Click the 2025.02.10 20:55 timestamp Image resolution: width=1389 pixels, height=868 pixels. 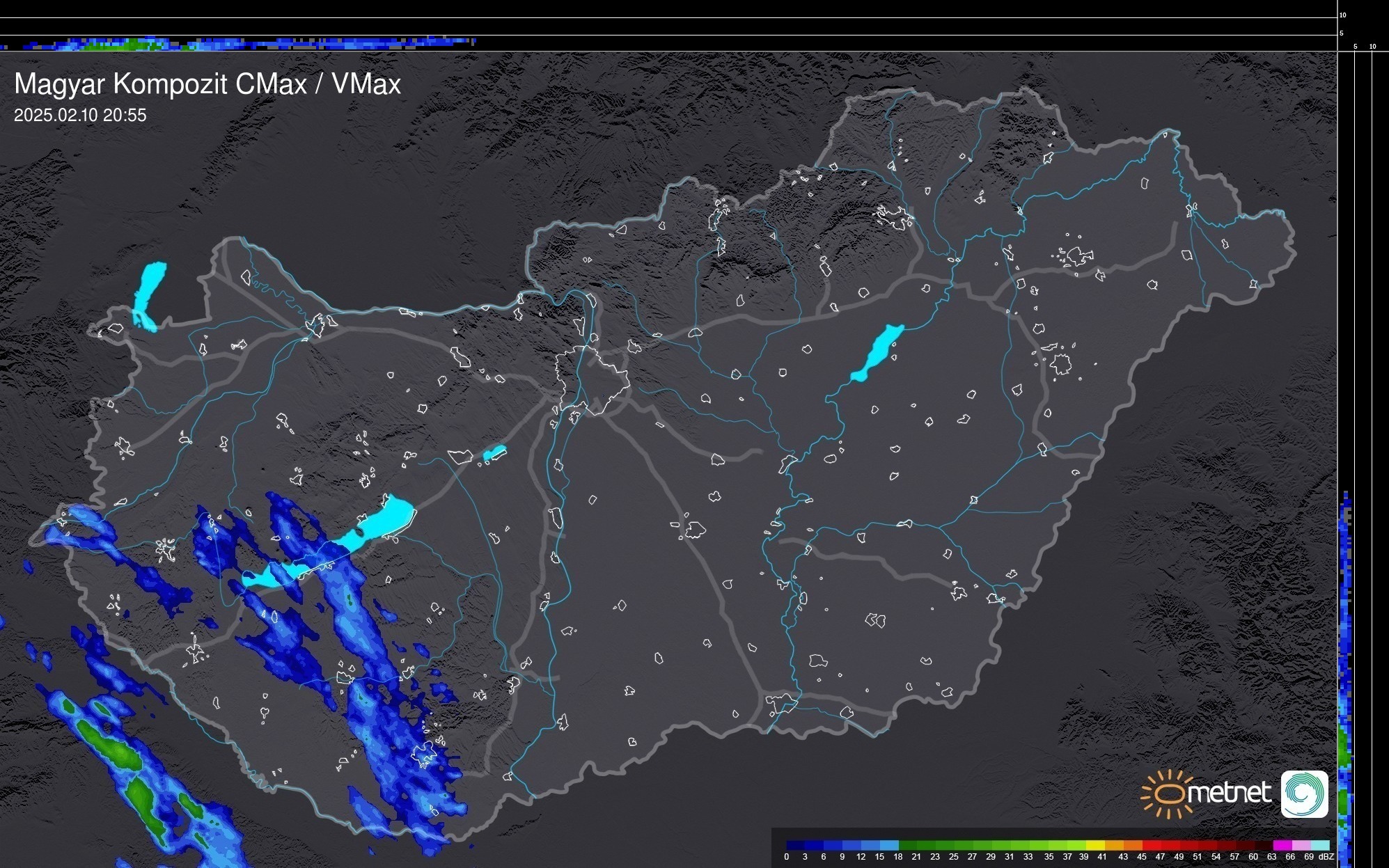click(x=80, y=116)
